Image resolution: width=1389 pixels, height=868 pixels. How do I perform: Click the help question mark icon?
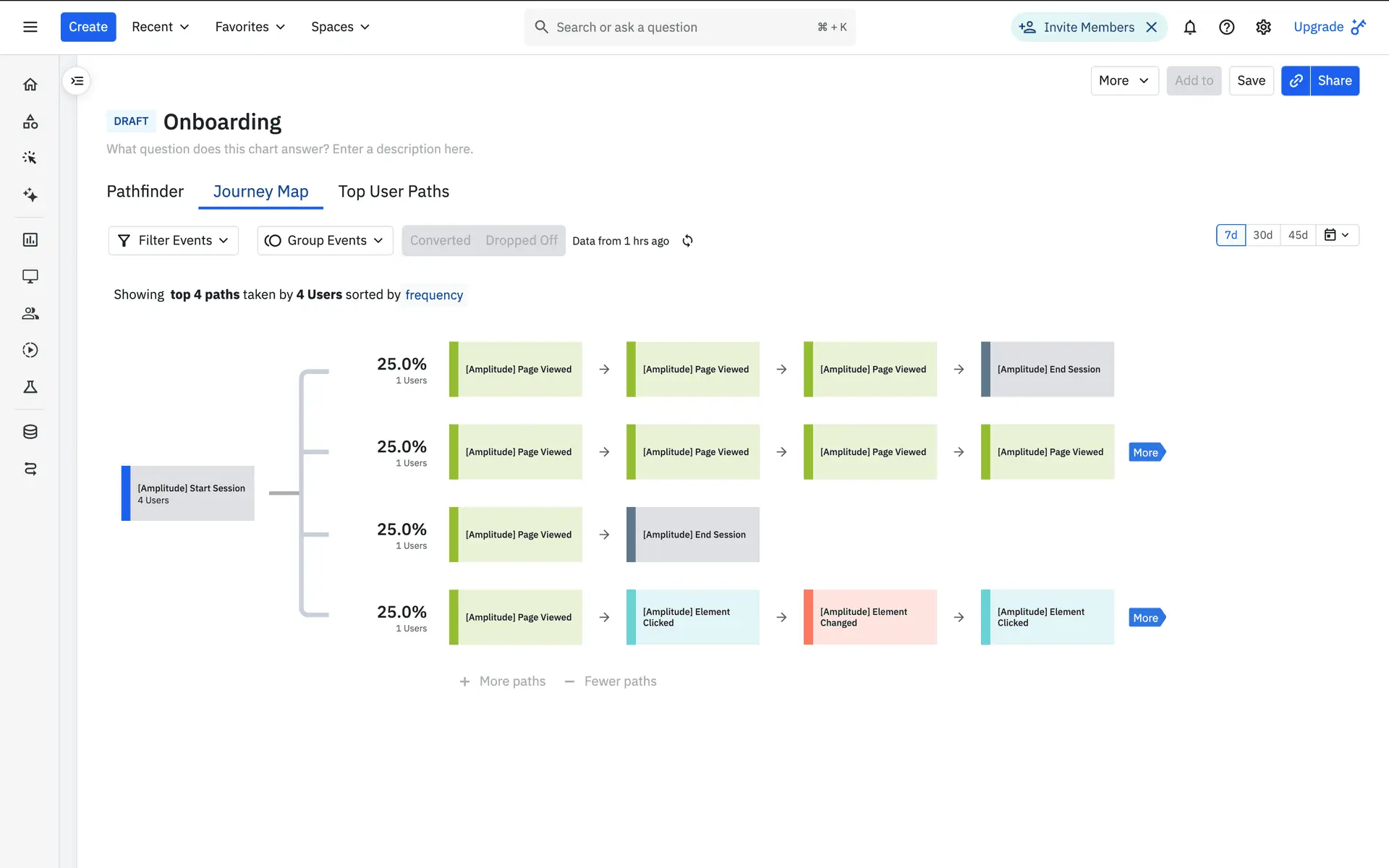coord(1226,27)
